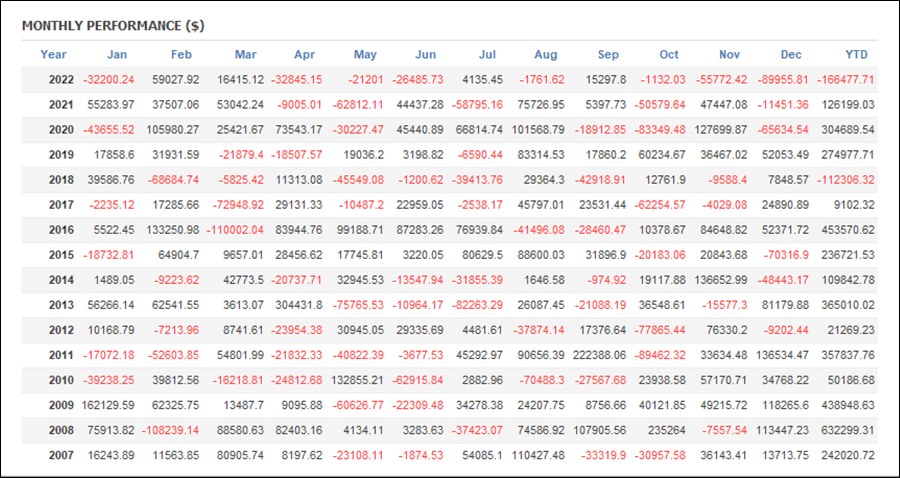Select the 2012 year row label

tap(61, 330)
